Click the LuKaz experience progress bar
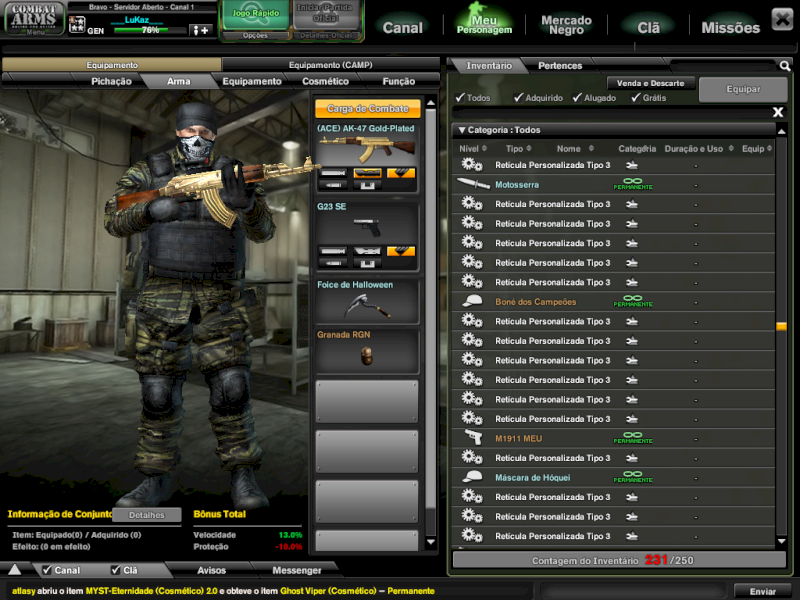 [149, 30]
